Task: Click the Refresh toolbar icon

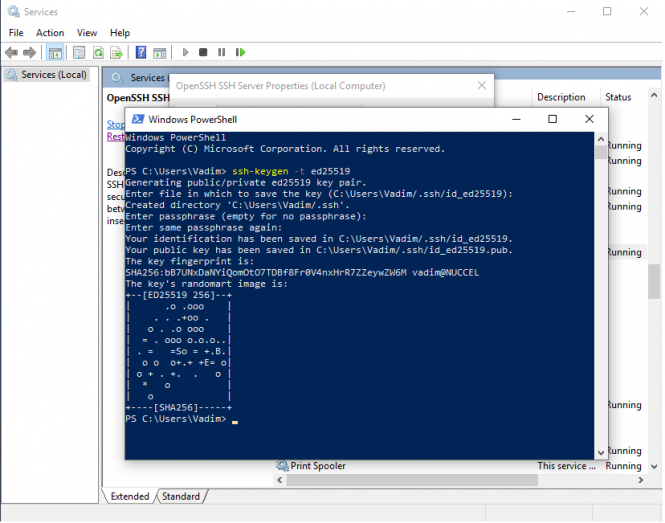Action: point(98,52)
